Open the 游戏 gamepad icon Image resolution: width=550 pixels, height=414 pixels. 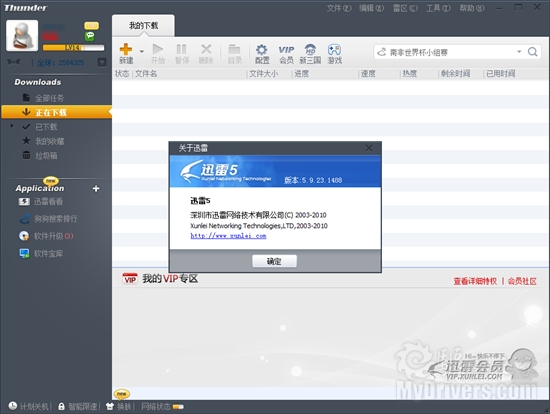tap(334, 49)
